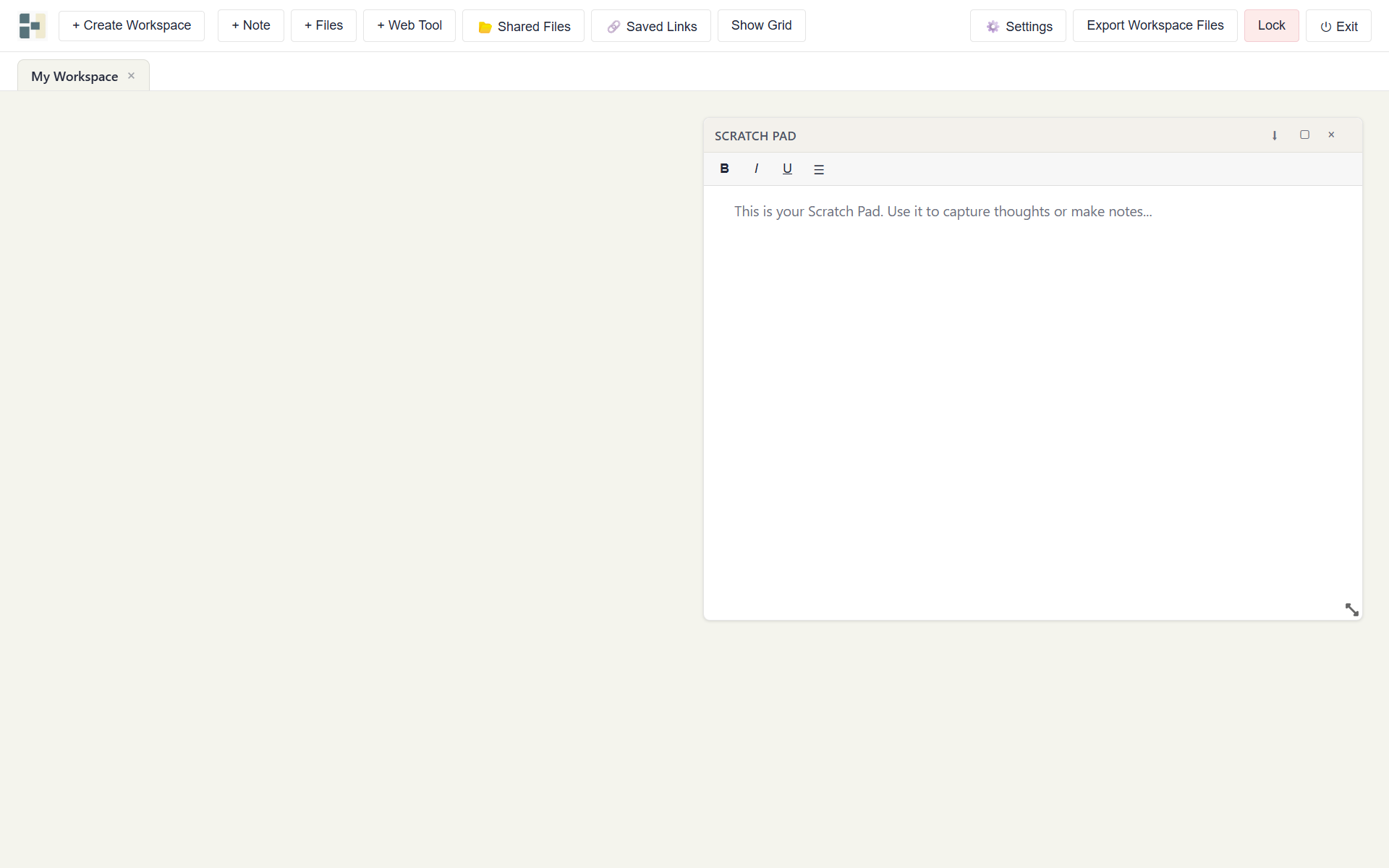The height and width of the screenshot is (868, 1389).
Task: Close the My Workspace tab
Action: coord(131,75)
